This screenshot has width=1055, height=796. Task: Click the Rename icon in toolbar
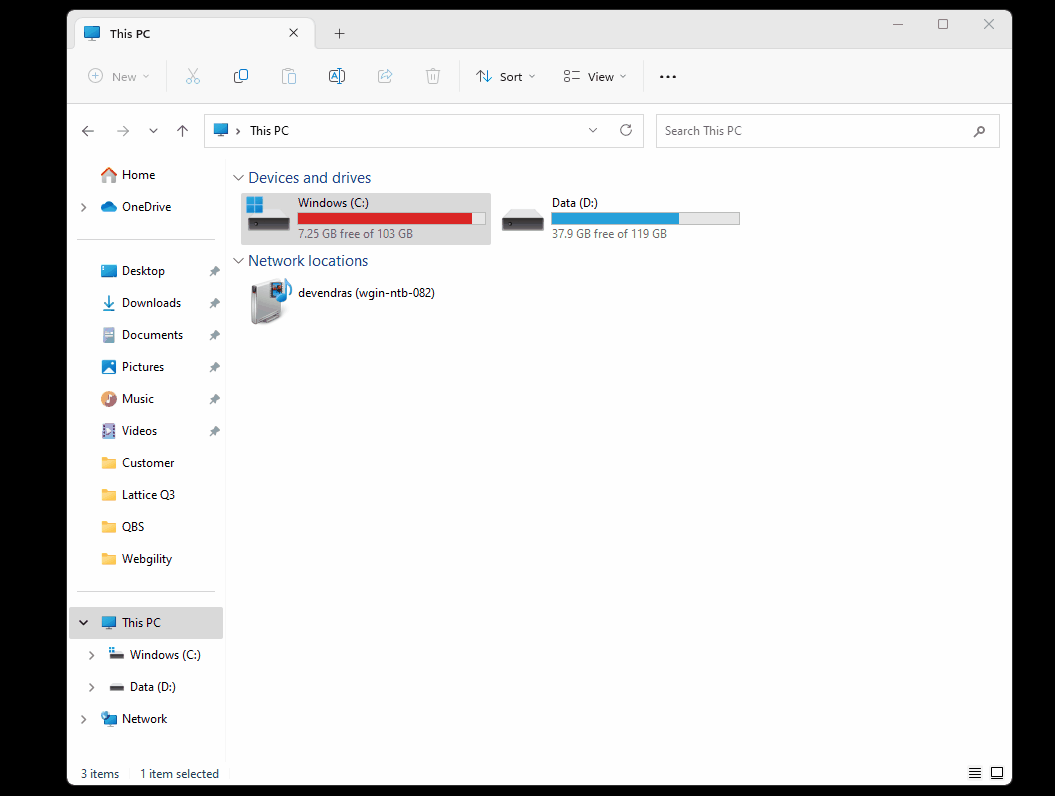pyautogui.click(x=337, y=76)
